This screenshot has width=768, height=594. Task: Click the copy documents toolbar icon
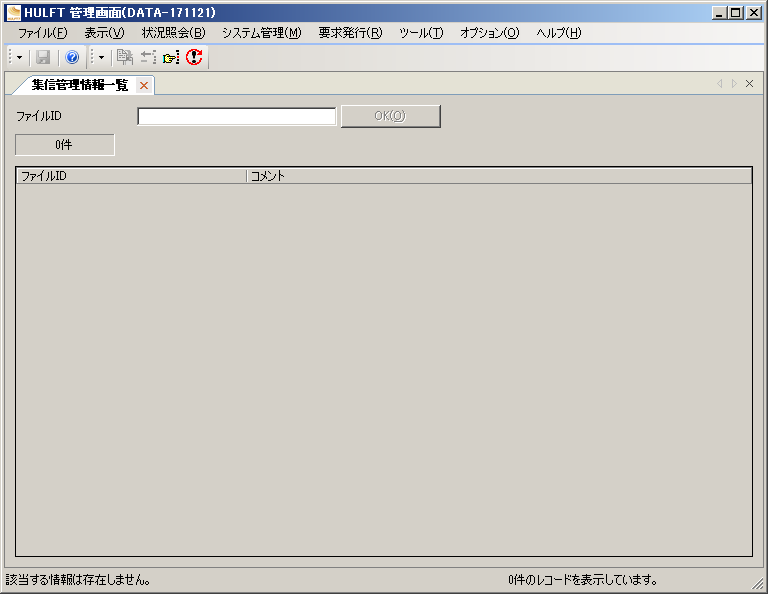125,57
